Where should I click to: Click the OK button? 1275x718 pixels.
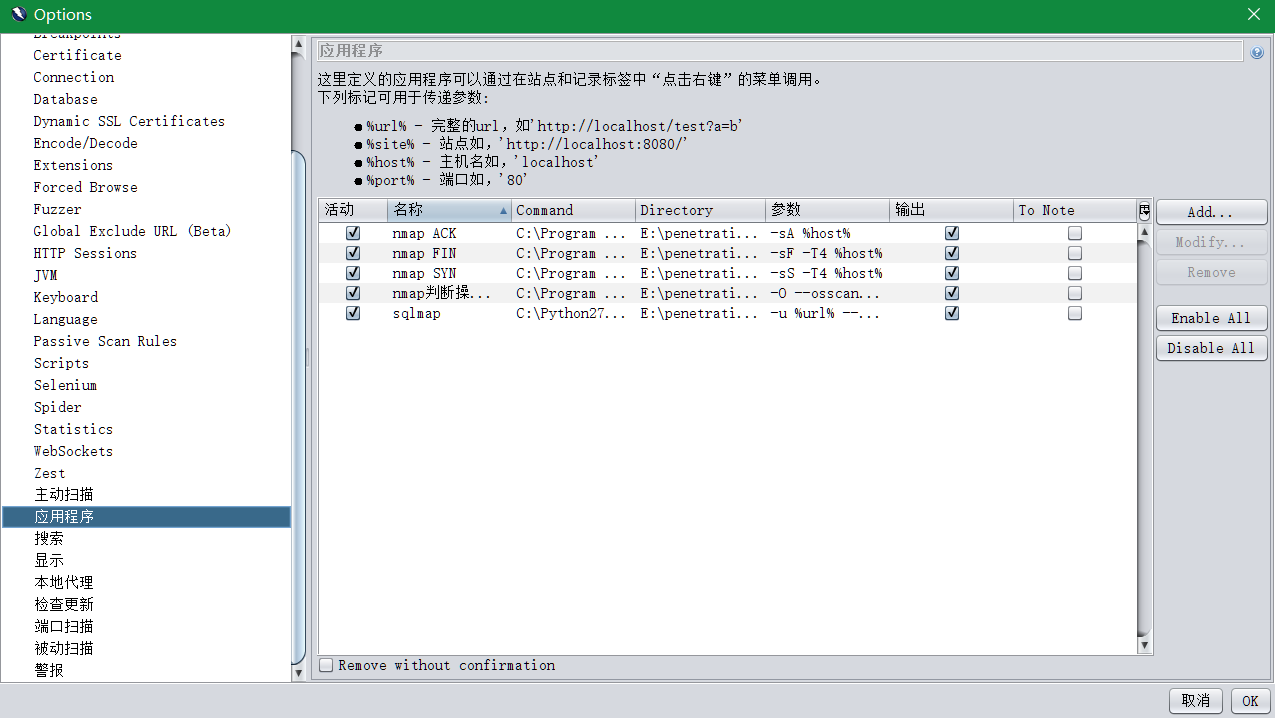pyautogui.click(x=1250, y=701)
